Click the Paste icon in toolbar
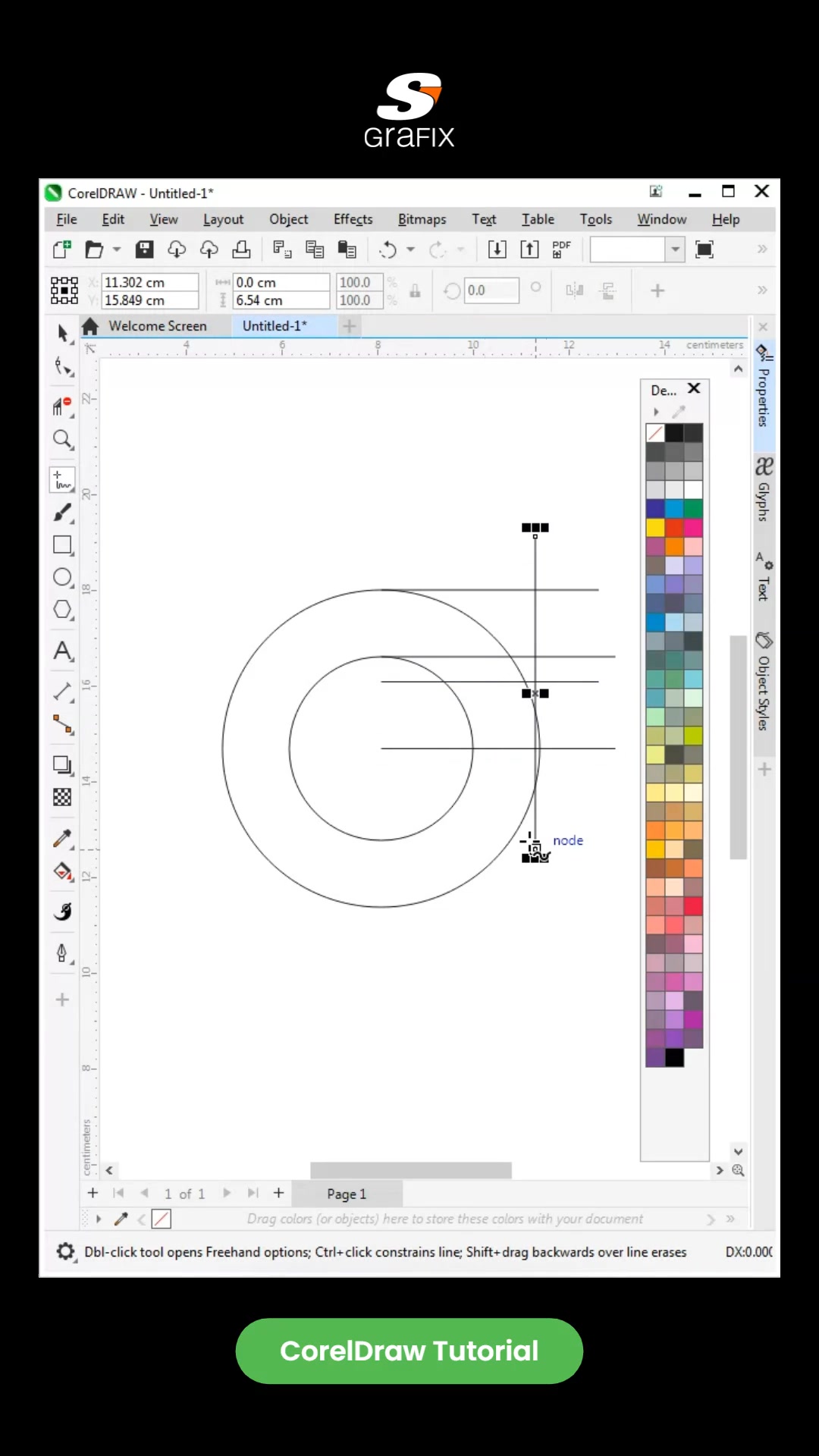 click(x=347, y=249)
